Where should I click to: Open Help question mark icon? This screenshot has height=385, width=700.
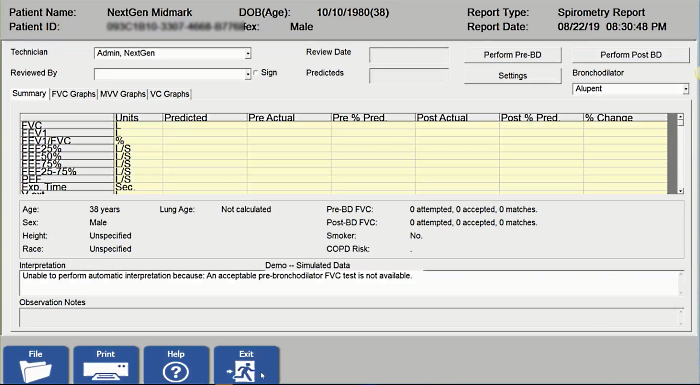coord(176,365)
